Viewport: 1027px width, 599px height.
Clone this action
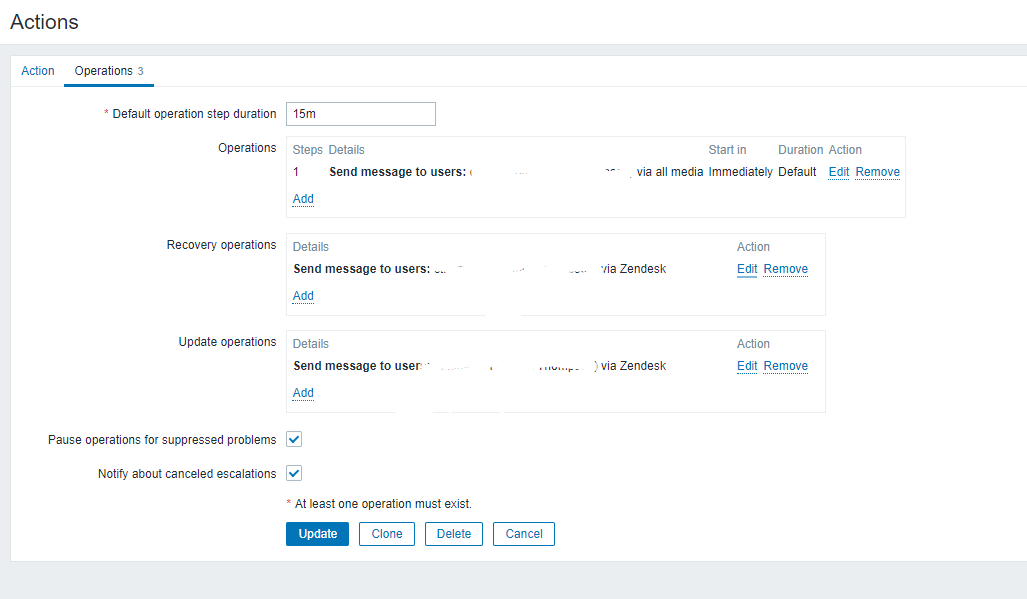(x=386, y=533)
